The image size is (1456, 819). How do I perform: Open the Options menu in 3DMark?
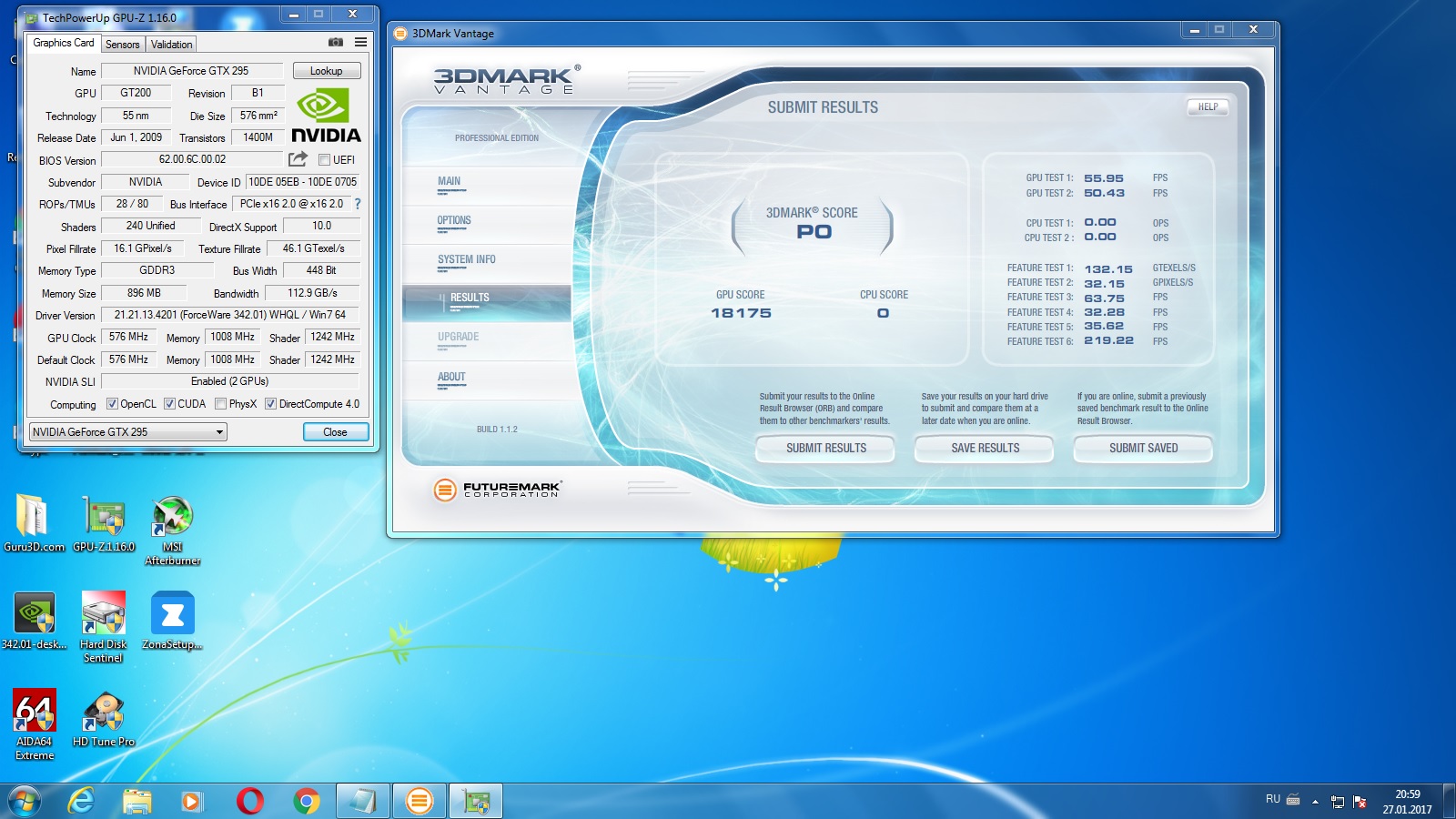pos(454,221)
